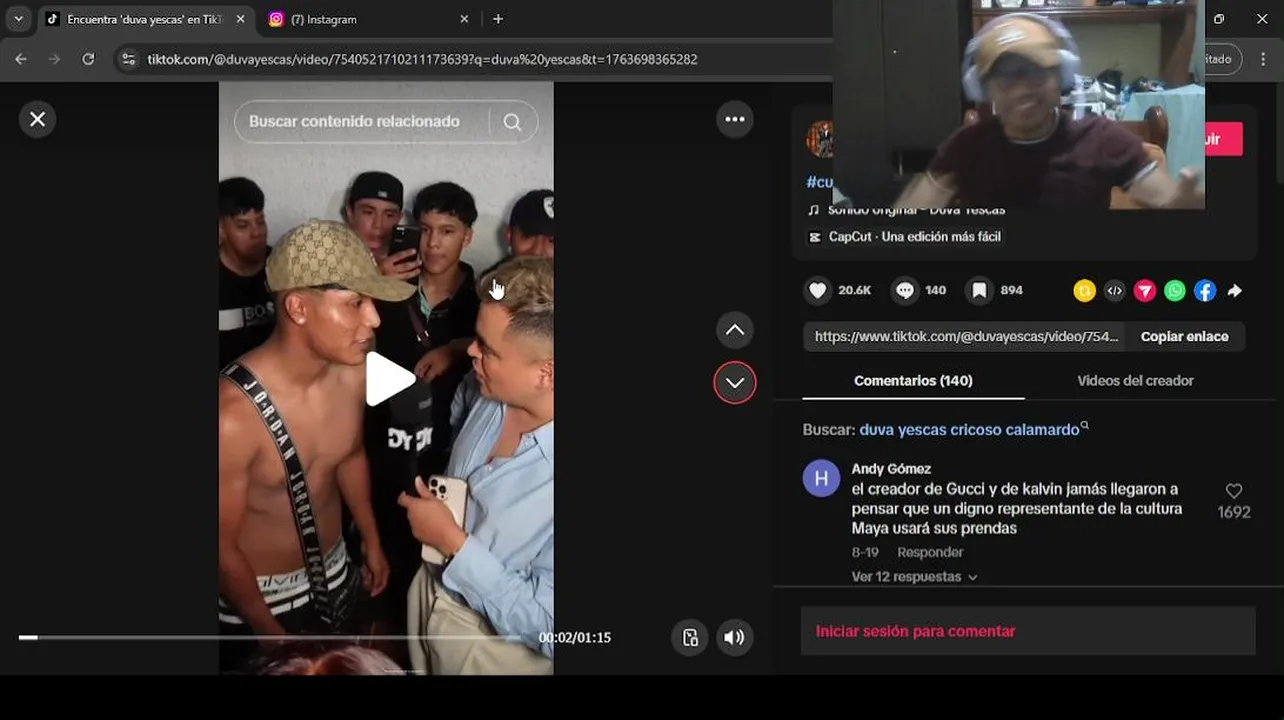Click 'Copiar enlace' button
This screenshot has width=1284, height=720.
click(x=1185, y=336)
